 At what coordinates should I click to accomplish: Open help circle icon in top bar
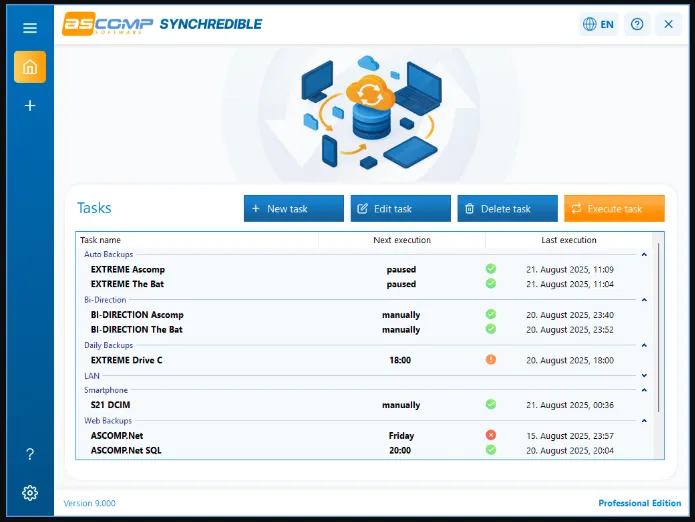point(637,24)
